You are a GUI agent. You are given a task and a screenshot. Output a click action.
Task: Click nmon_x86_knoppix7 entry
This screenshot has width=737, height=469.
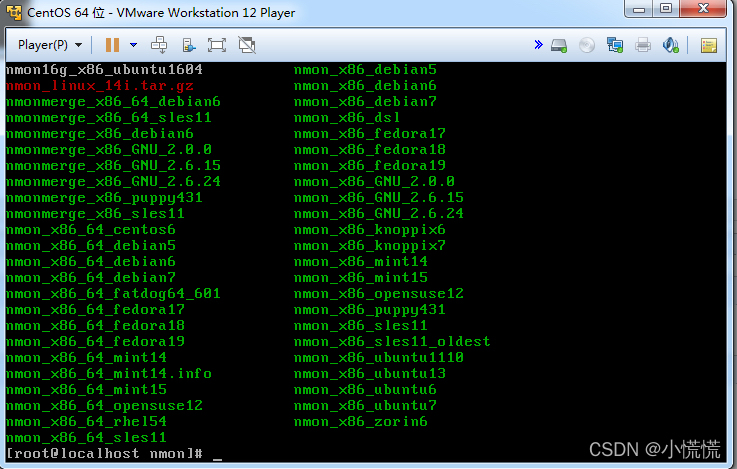pos(369,246)
